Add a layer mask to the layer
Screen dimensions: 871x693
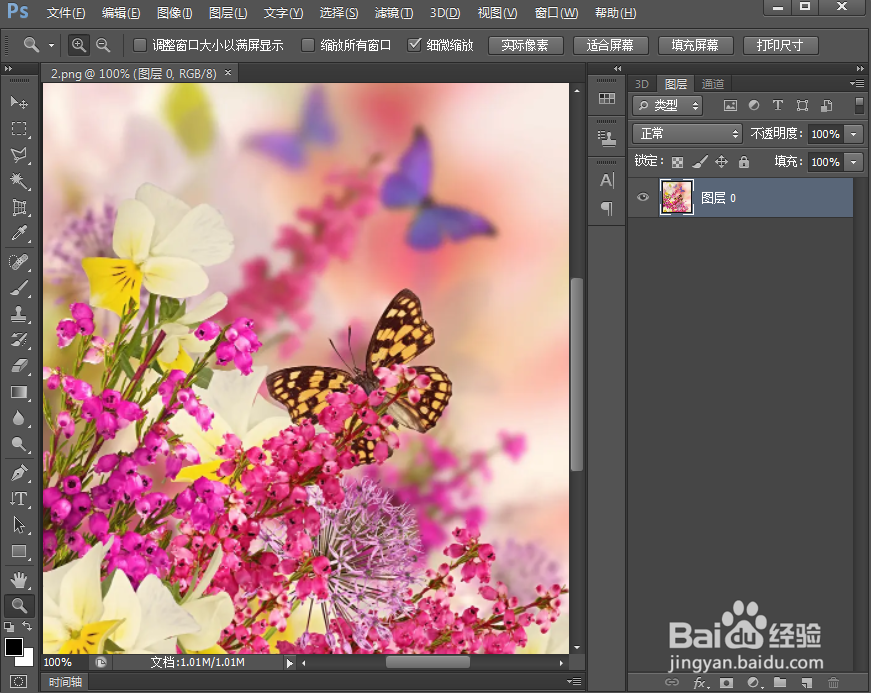(x=727, y=682)
